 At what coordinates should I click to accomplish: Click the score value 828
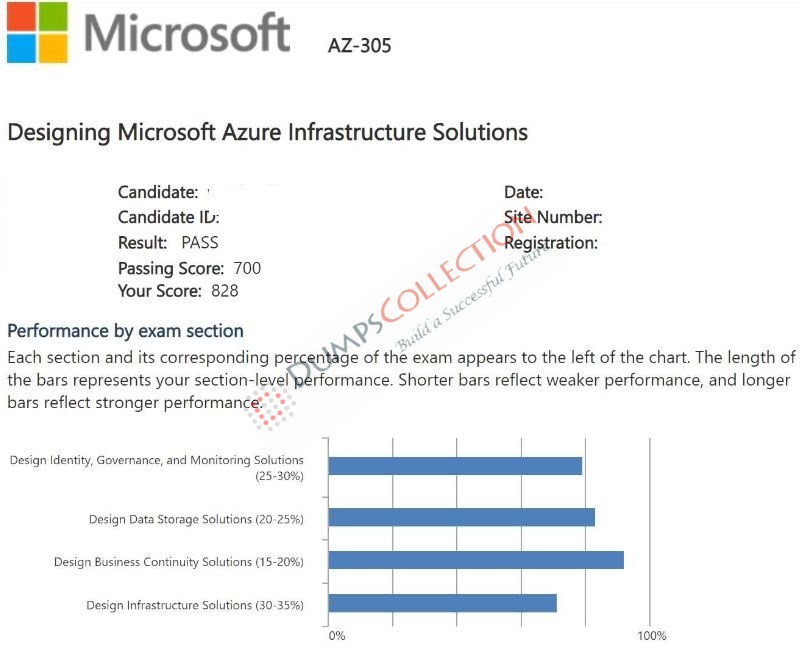(225, 291)
